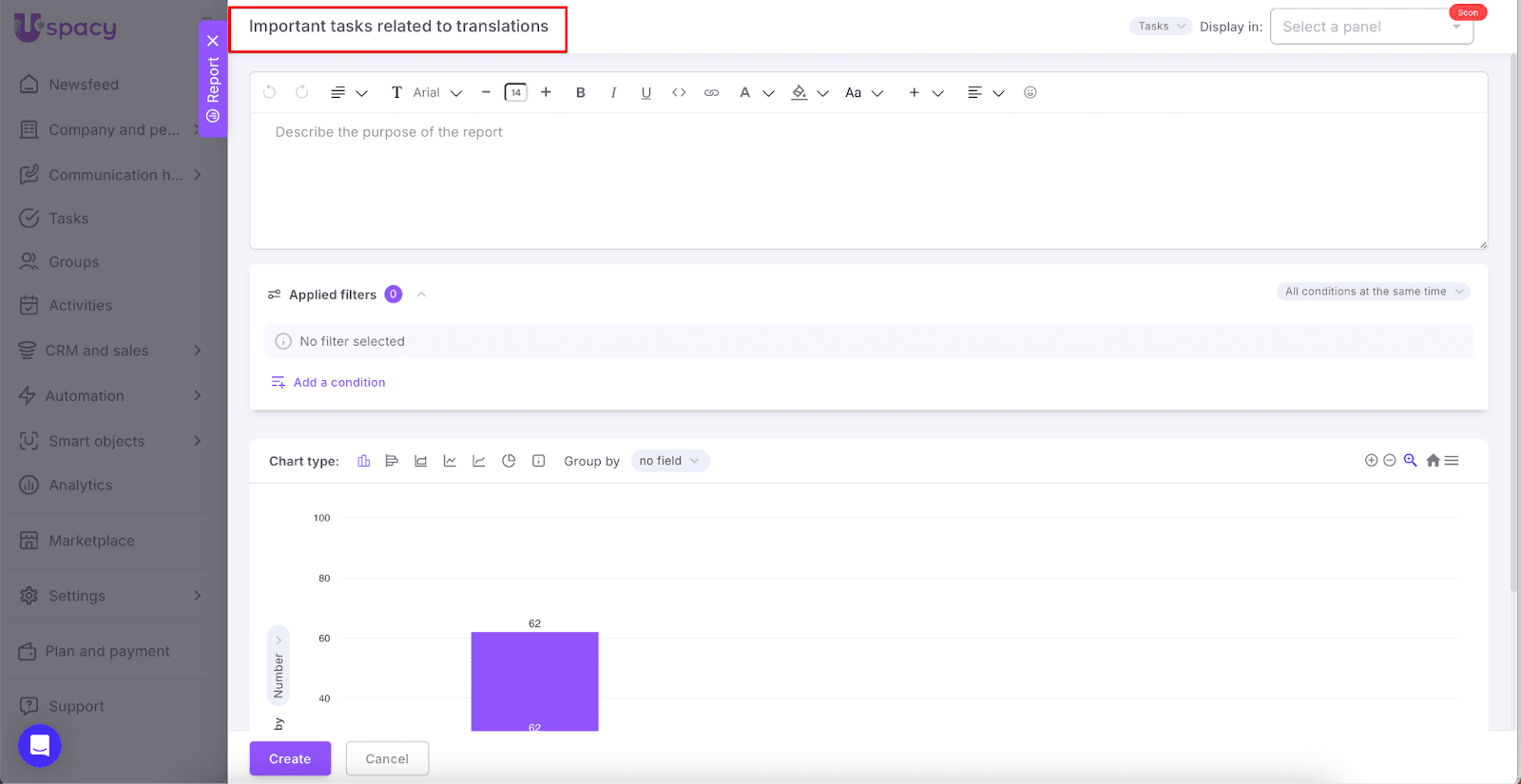Image resolution: width=1521 pixels, height=784 pixels.
Task: Click the Add a condition link
Action: click(338, 383)
